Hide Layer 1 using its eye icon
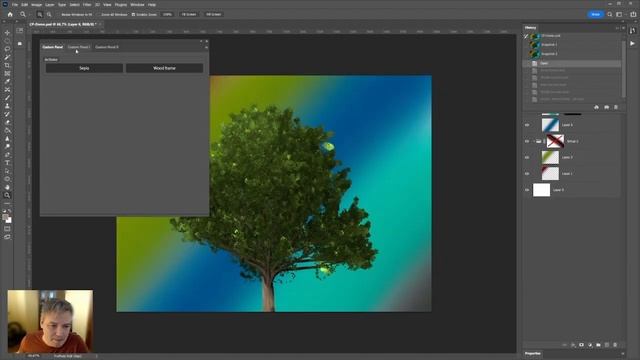 click(527, 173)
